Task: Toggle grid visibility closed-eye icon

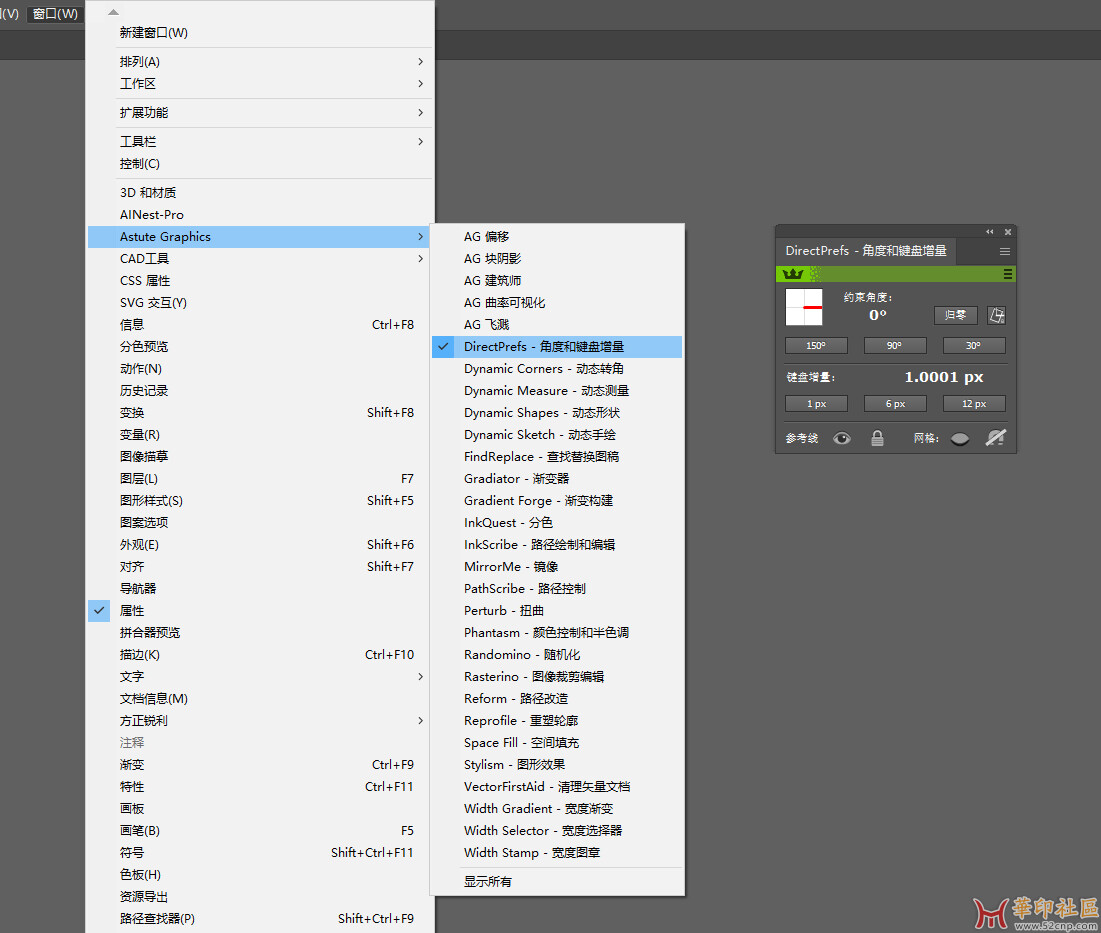Action: (960, 439)
